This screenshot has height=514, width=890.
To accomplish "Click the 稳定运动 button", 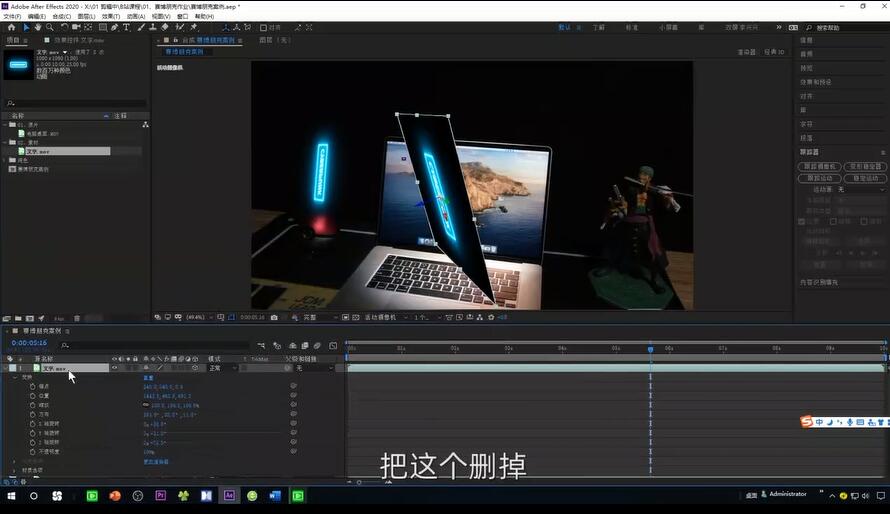I will pos(863,178).
